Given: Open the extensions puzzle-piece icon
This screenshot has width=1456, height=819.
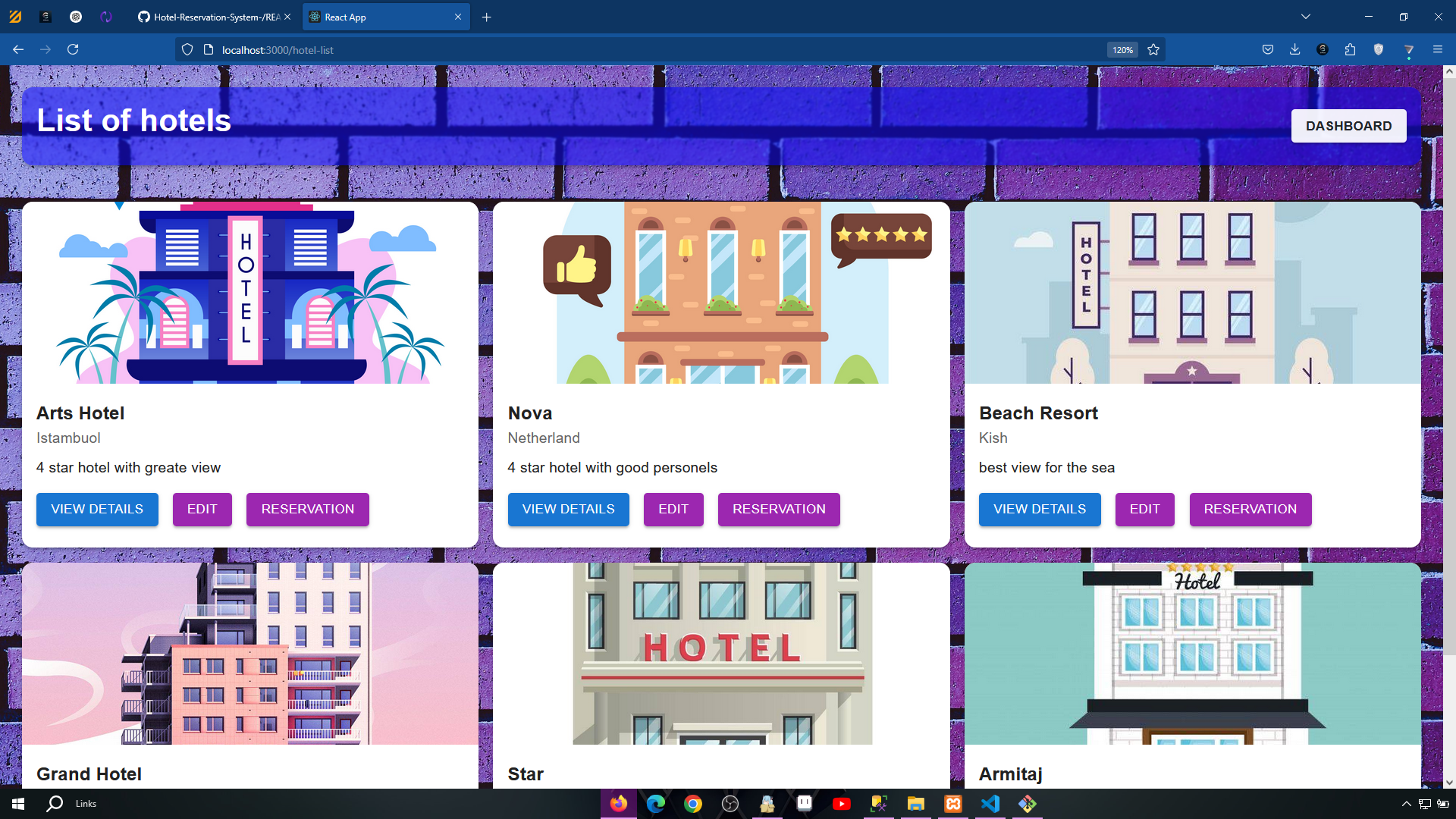Looking at the screenshot, I should [x=1350, y=49].
